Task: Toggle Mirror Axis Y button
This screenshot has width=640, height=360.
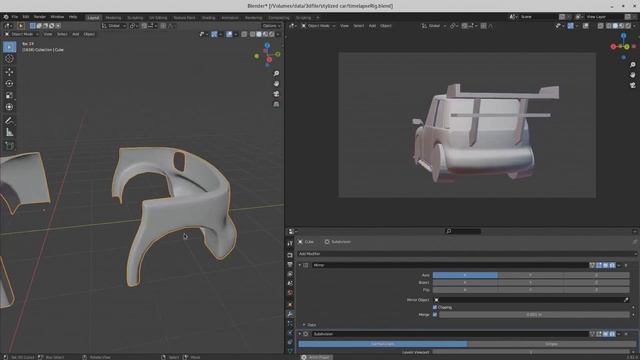Action: point(531,276)
